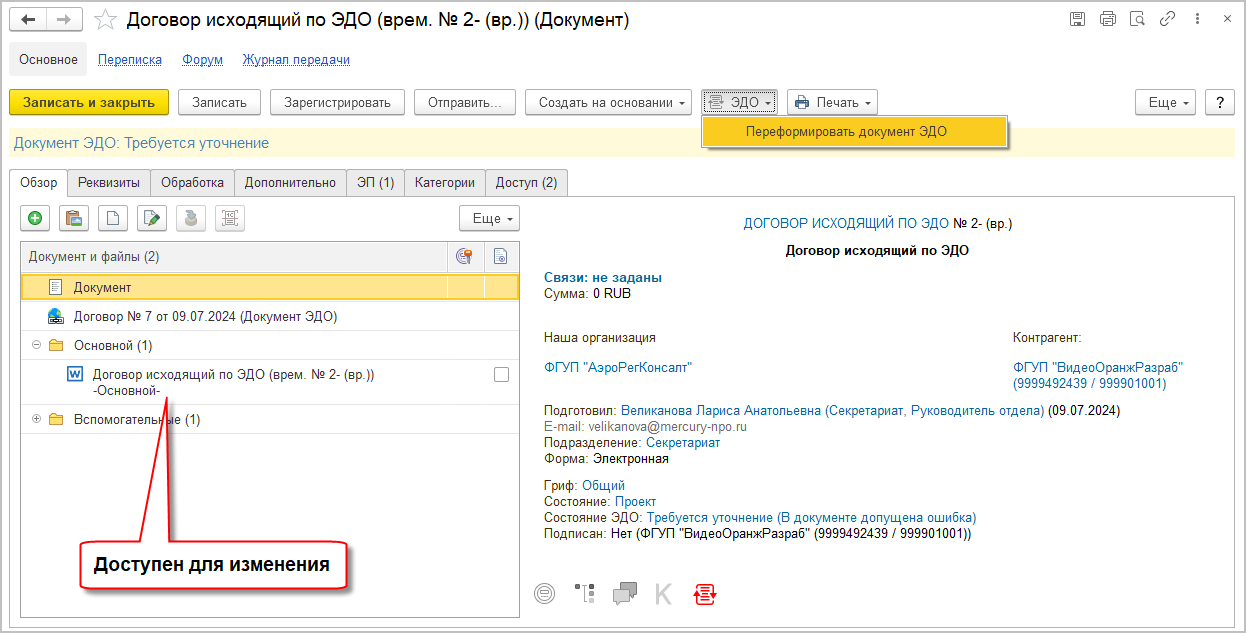The image size is (1246, 633).
Task: Click the green plus add file icon
Action: point(35,218)
